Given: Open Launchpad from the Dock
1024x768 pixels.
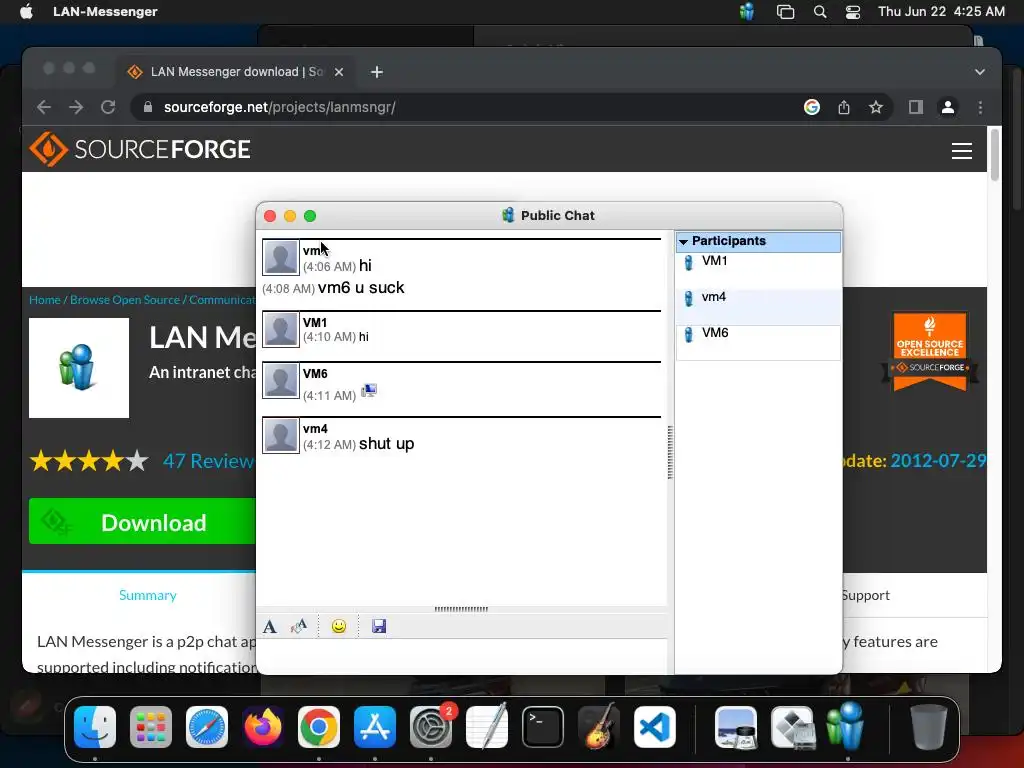Looking at the screenshot, I should pos(151,727).
